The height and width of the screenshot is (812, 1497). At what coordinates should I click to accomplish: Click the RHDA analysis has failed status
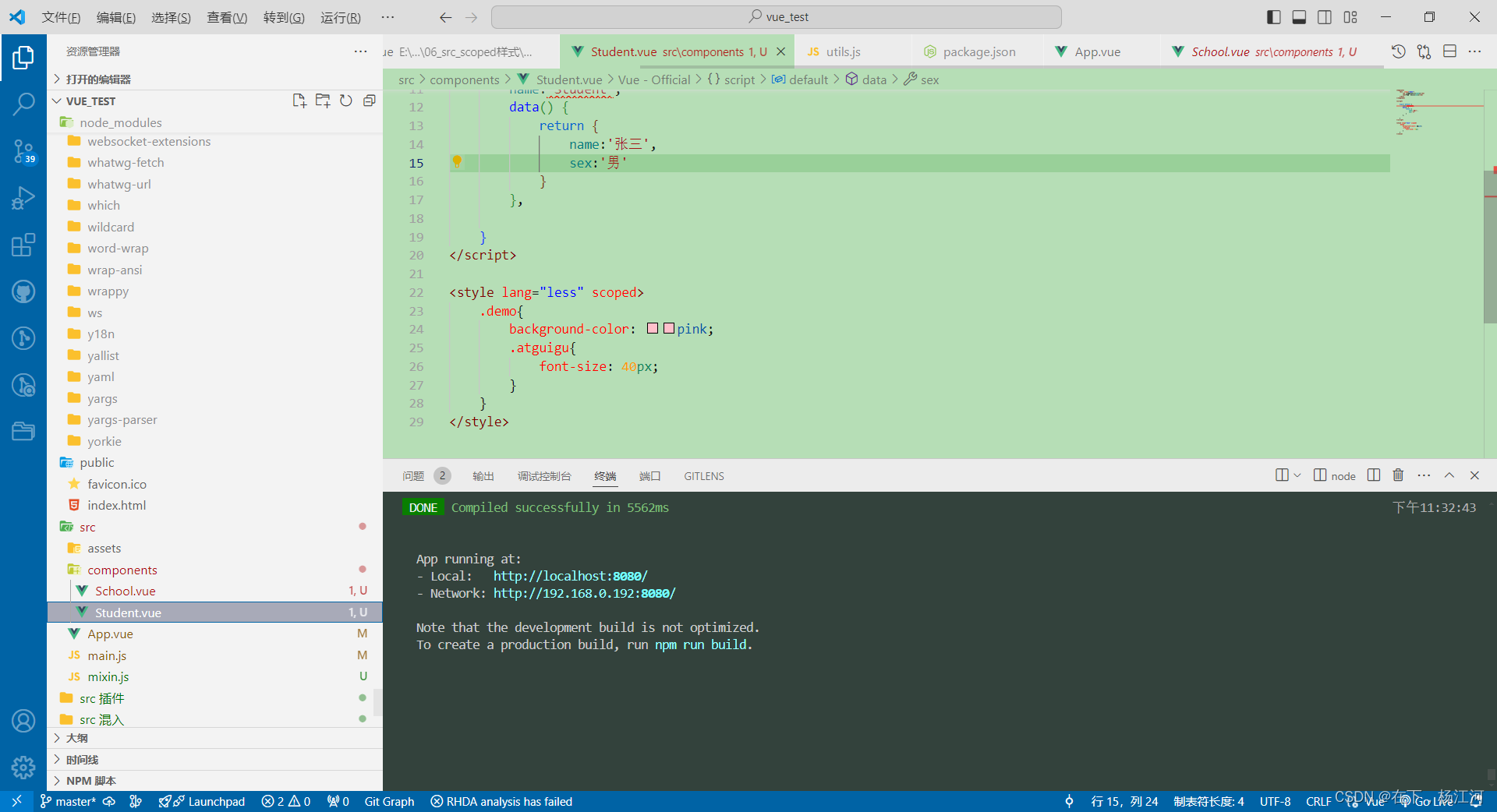(501, 801)
